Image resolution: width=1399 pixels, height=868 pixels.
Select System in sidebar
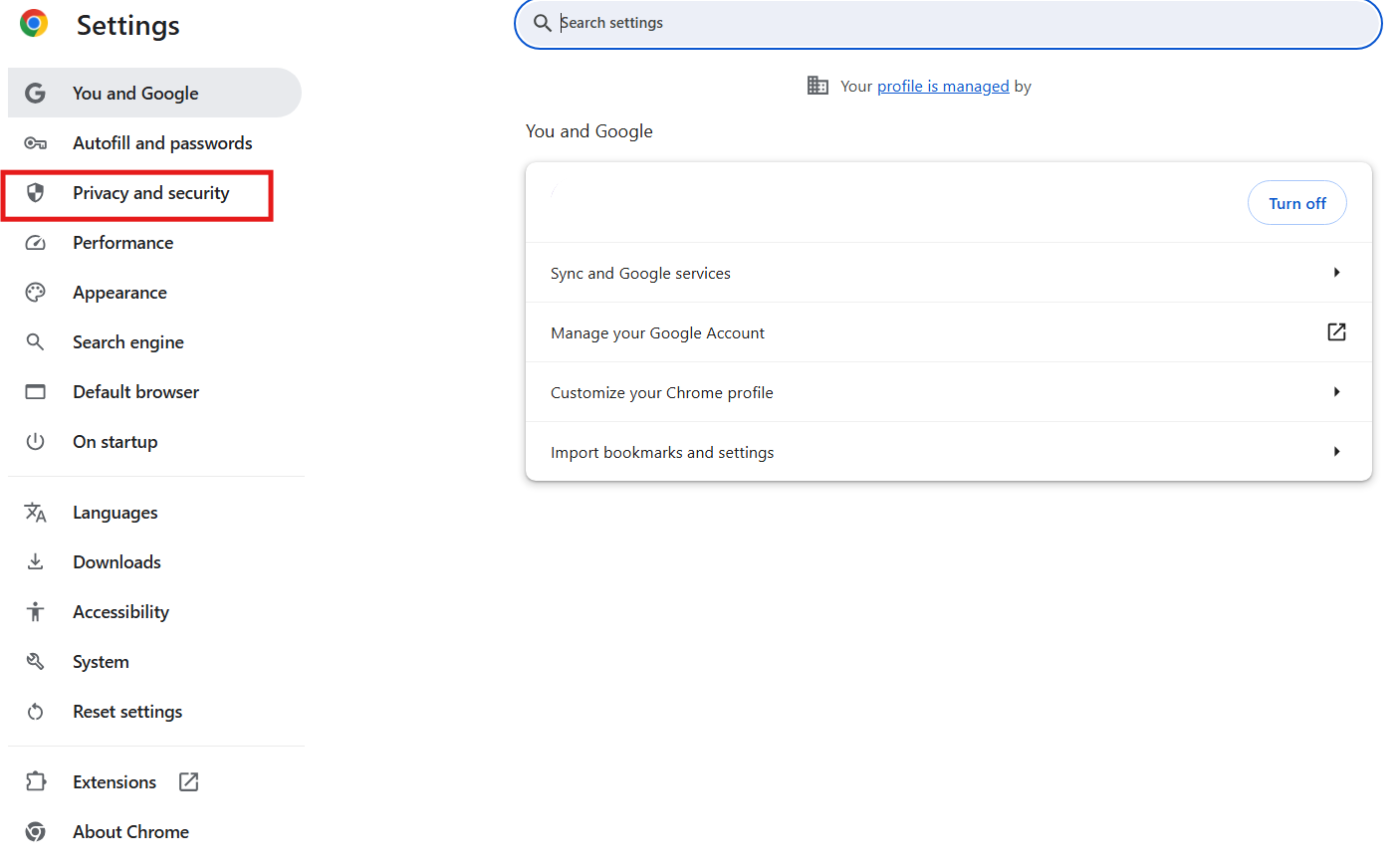[154, 662]
